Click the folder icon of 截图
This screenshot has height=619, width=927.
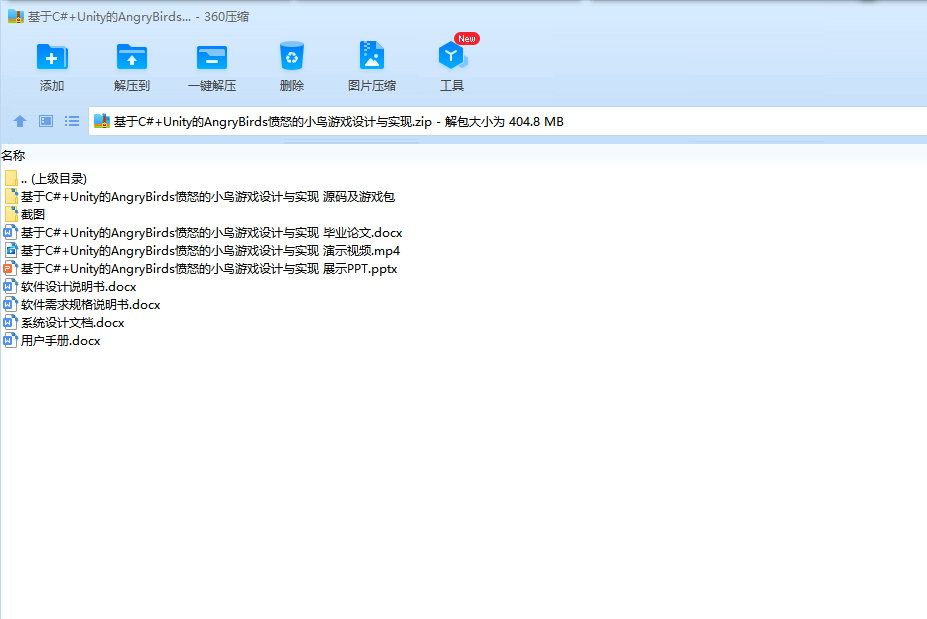11,215
